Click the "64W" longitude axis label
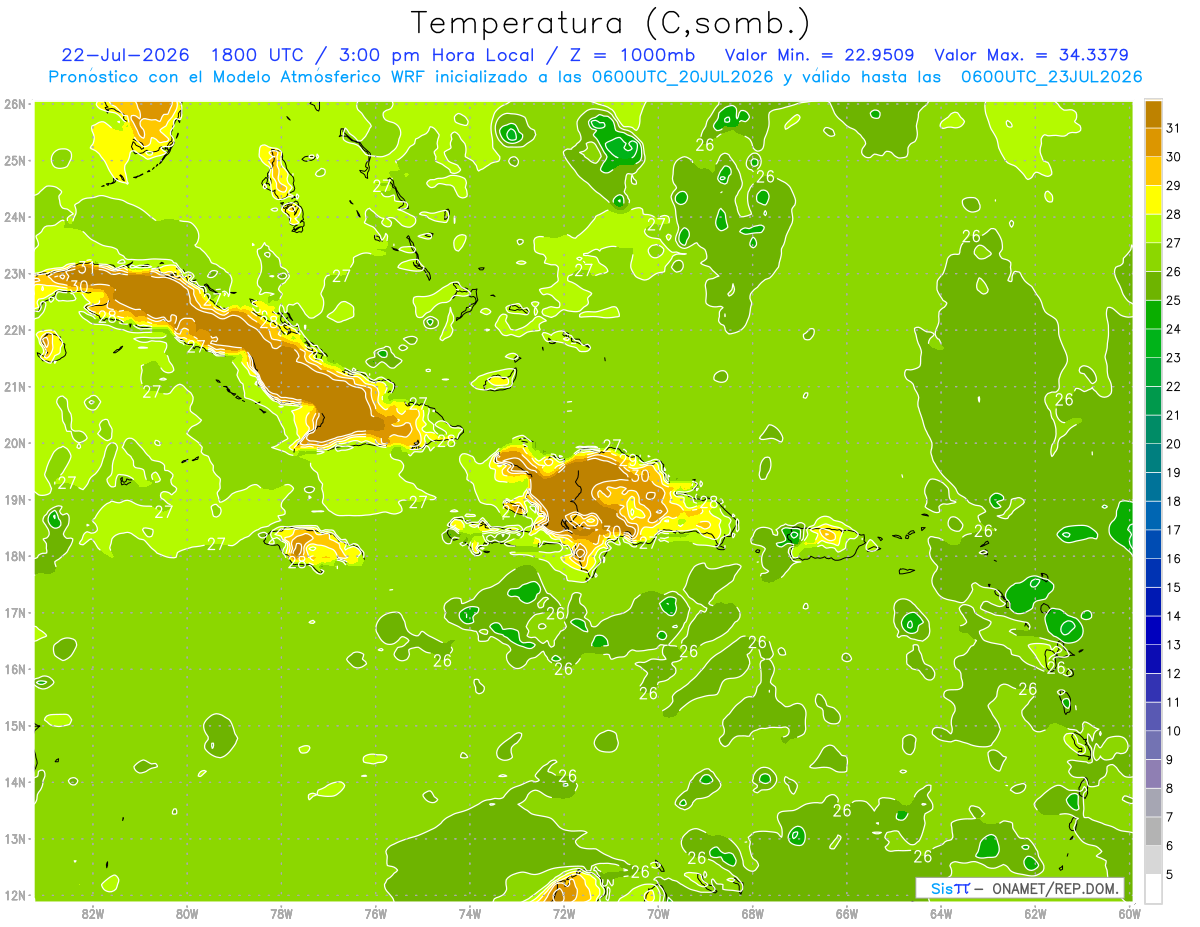This screenshot has height=927, width=1200. point(940,913)
